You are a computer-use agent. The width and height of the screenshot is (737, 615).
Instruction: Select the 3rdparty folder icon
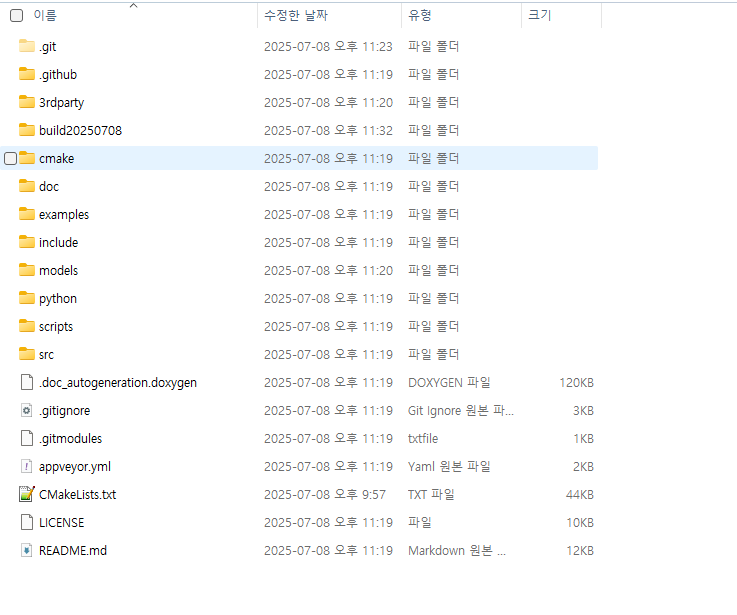click(27, 102)
